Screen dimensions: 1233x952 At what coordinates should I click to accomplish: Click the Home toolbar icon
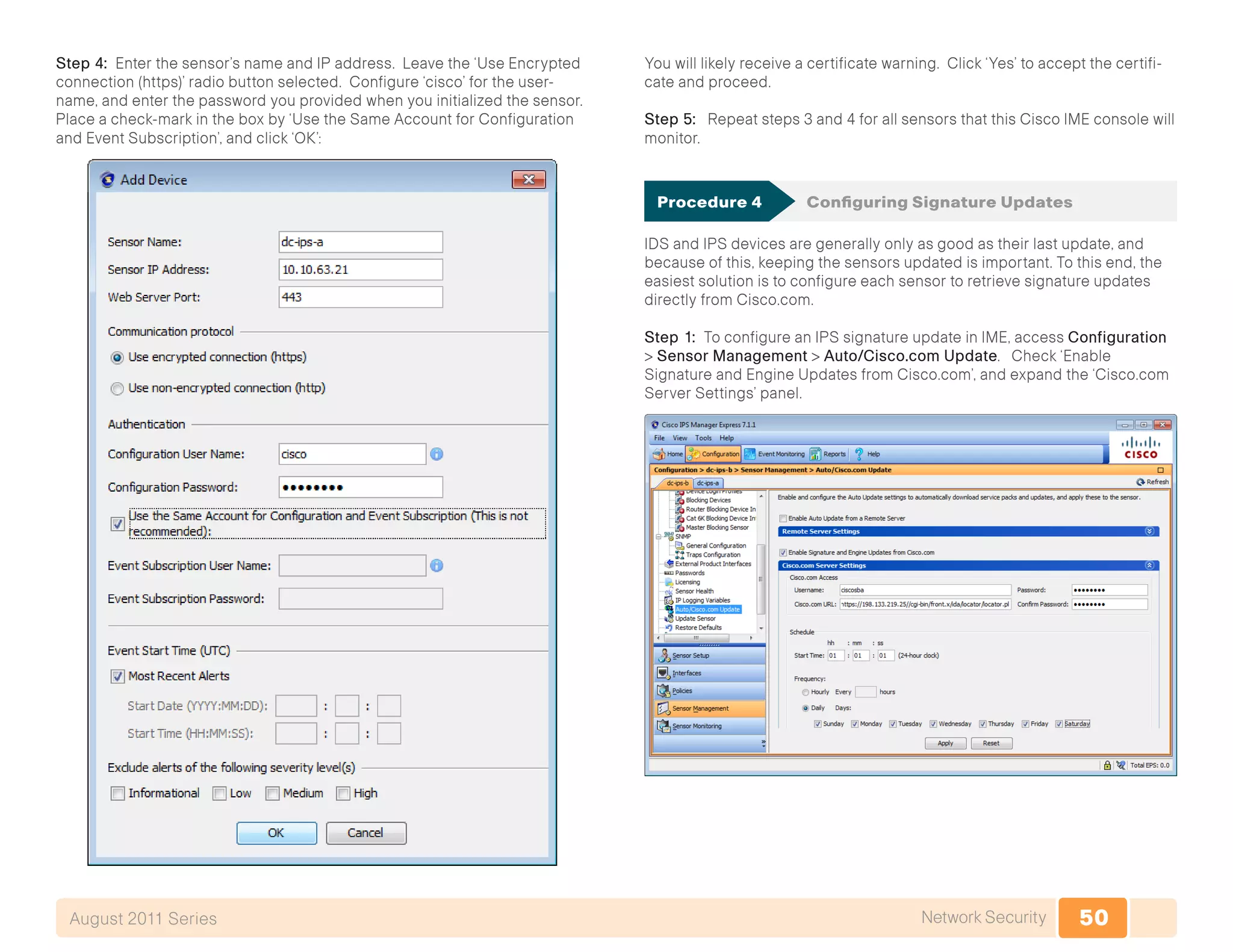(x=659, y=454)
